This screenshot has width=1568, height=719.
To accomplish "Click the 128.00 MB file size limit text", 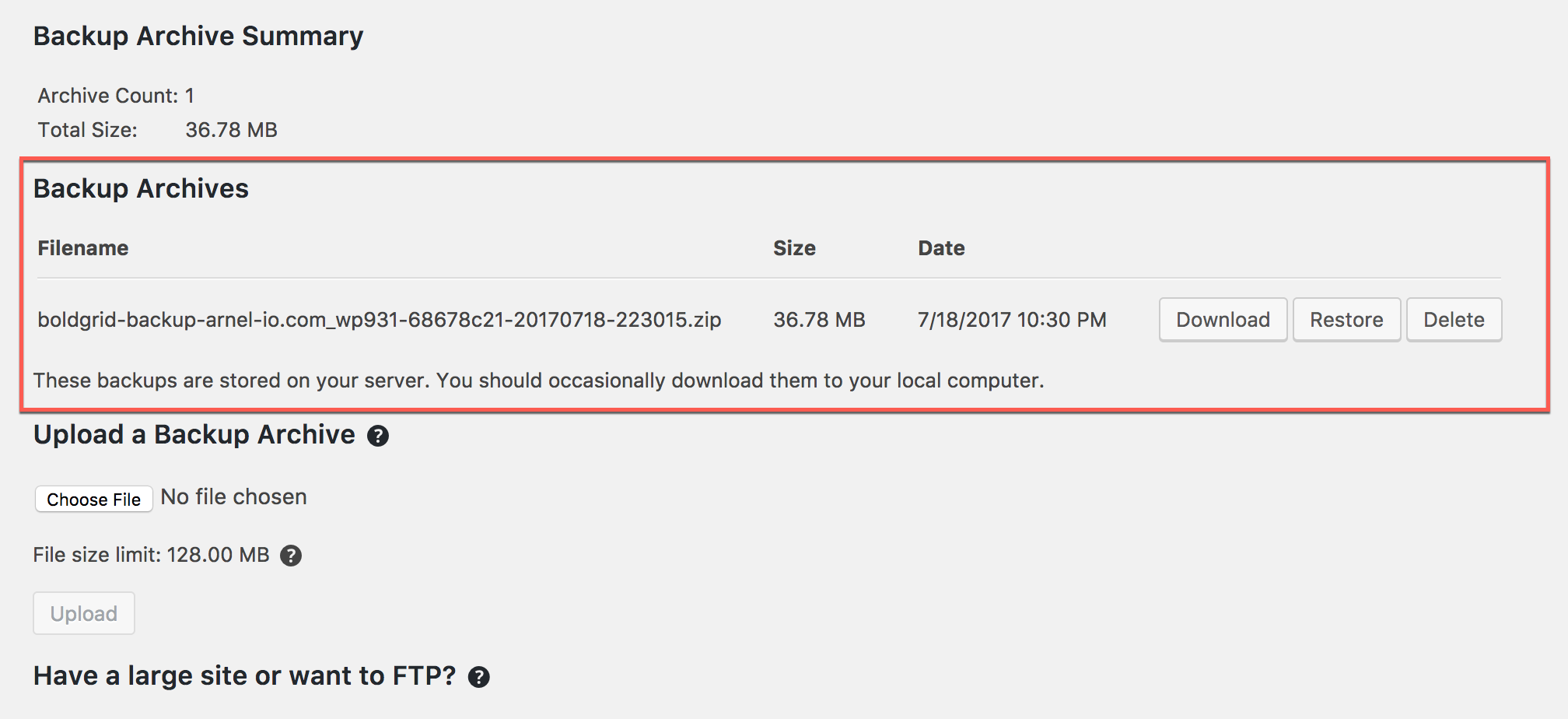I will pyautogui.click(x=218, y=555).
